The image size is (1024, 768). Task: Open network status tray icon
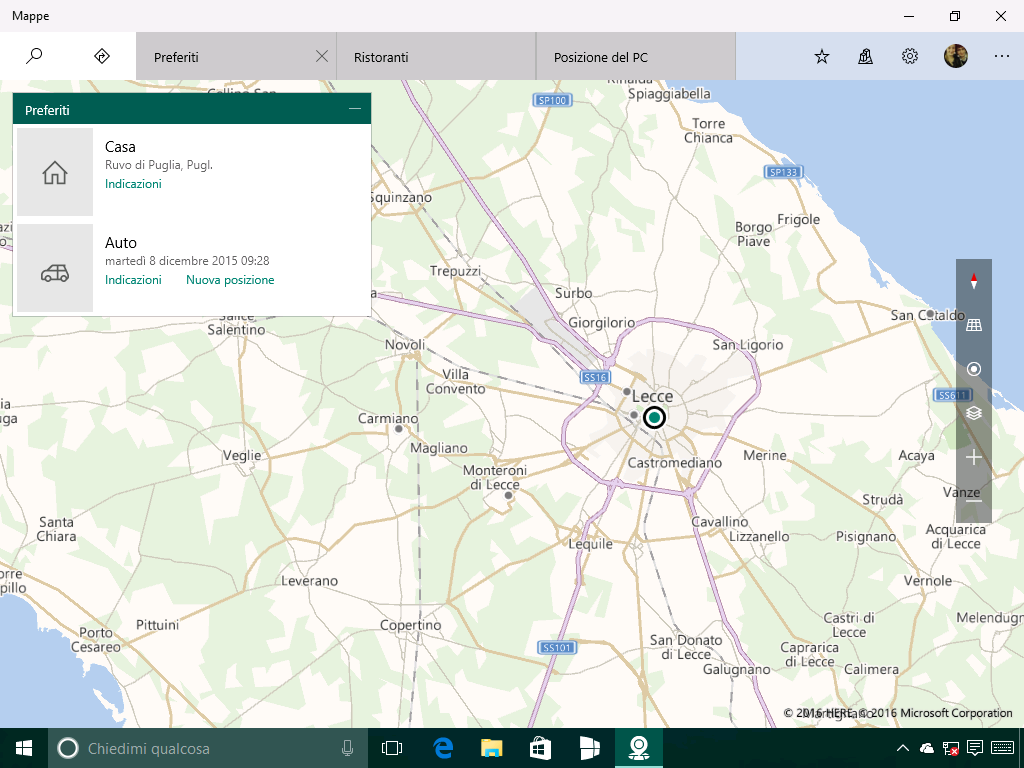(x=951, y=748)
